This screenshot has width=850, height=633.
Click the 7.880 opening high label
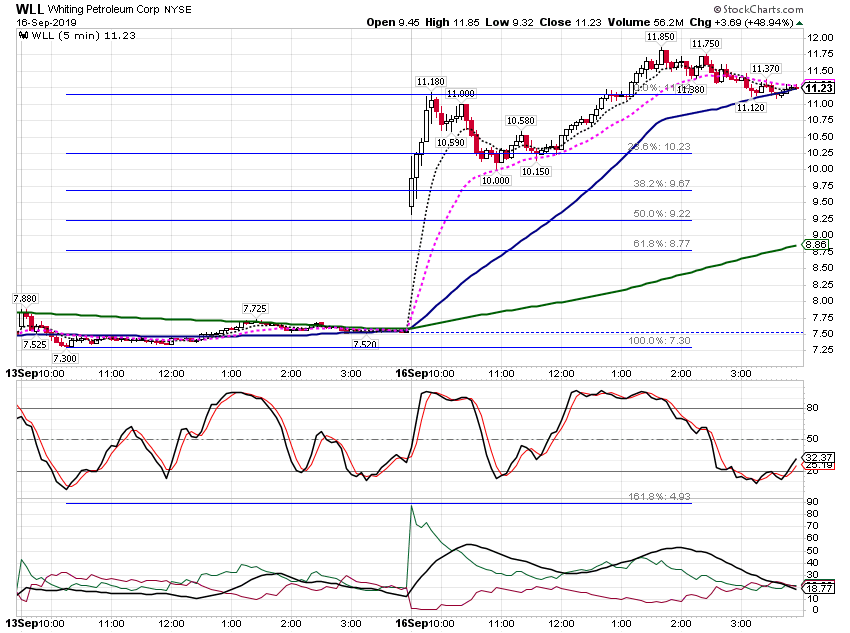[x=25, y=299]
